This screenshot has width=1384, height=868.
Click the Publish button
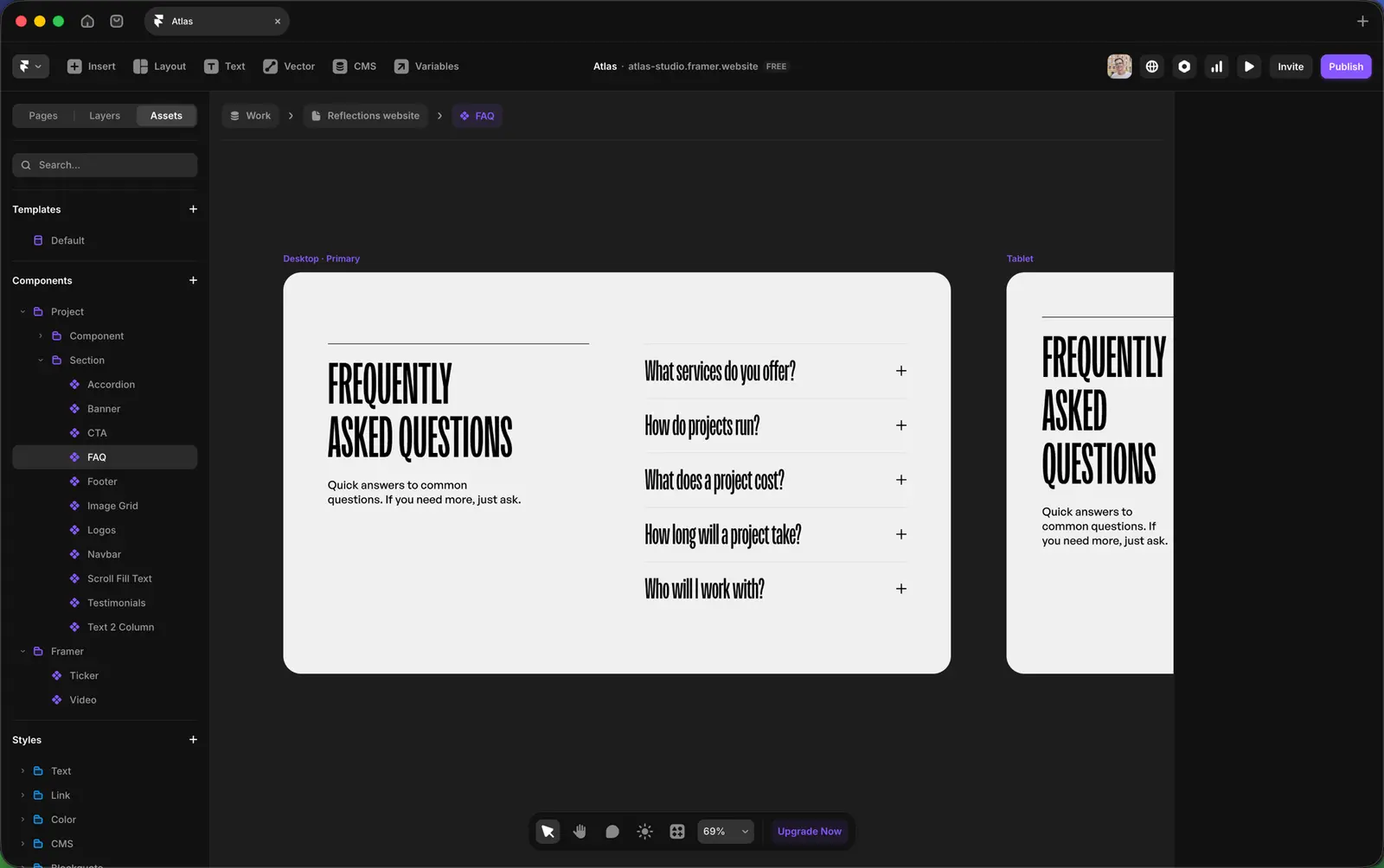point(1346,67)
